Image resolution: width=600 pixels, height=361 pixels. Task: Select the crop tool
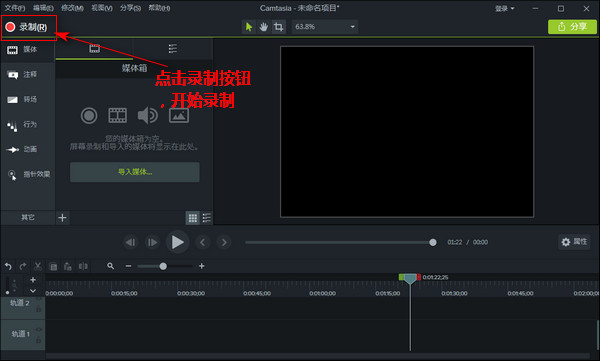[x=279, y=27]
